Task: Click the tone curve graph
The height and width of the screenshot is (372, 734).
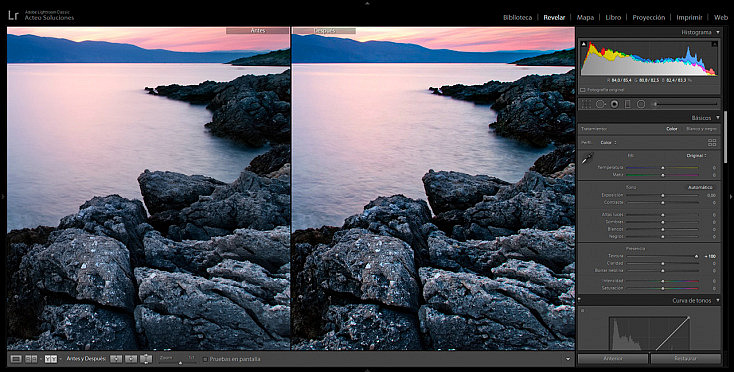Action: (x=649, y=333)
